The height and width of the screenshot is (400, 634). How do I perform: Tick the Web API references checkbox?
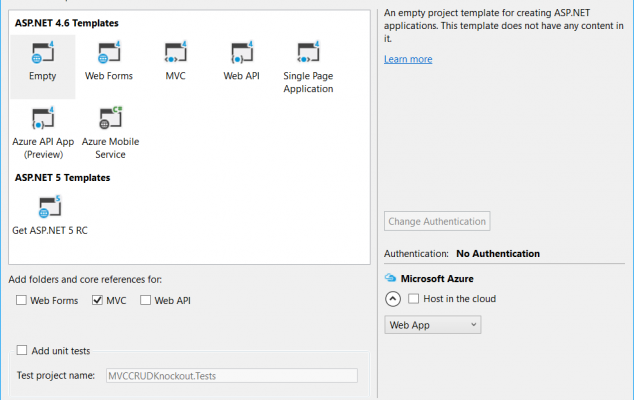pyautogui.click(x=145, y=300)
